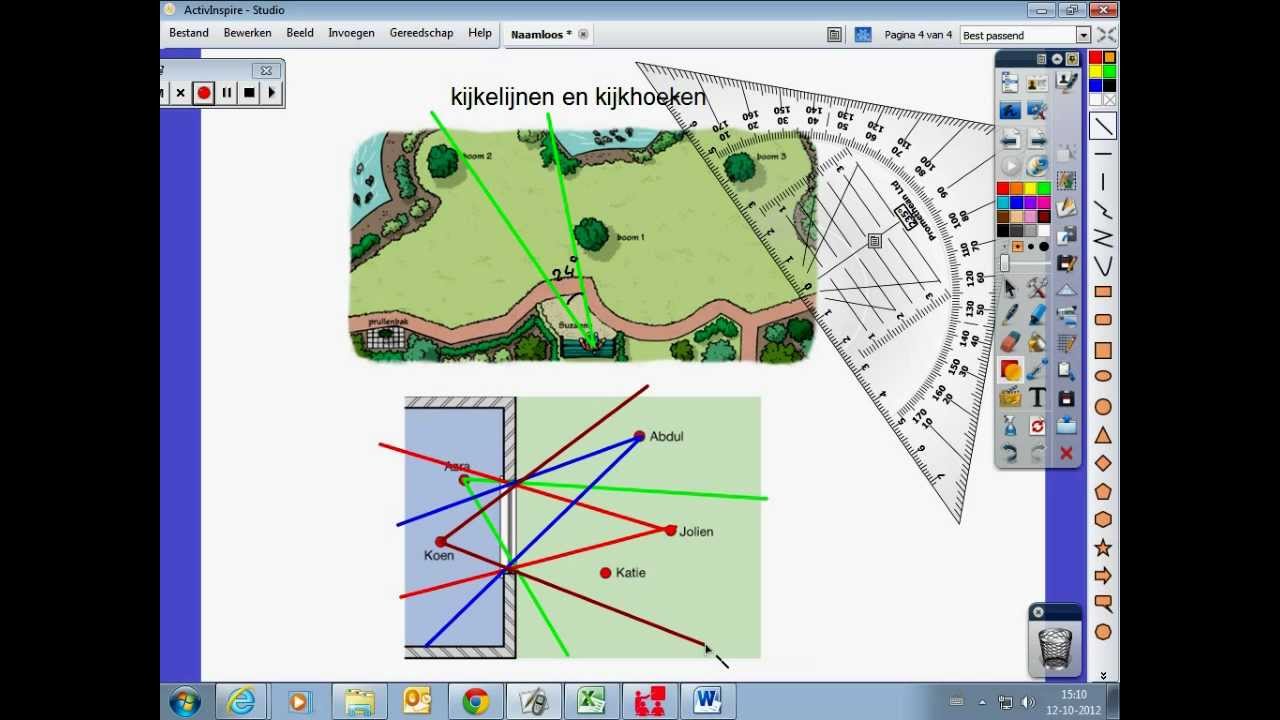1280x720 pixels.
Task: Open Microsoft Word from the taskbar
Action: click(x=707, y=702)
